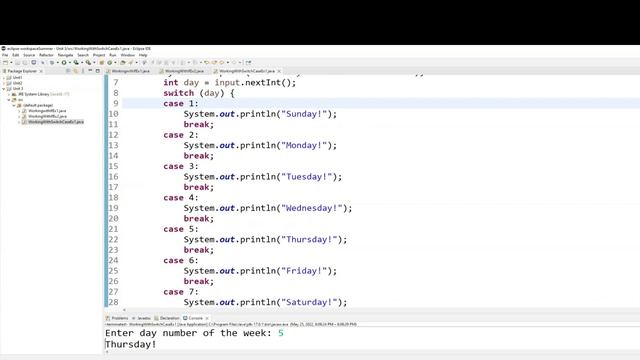Click the Open Type toolbar icon

[122, 62]
